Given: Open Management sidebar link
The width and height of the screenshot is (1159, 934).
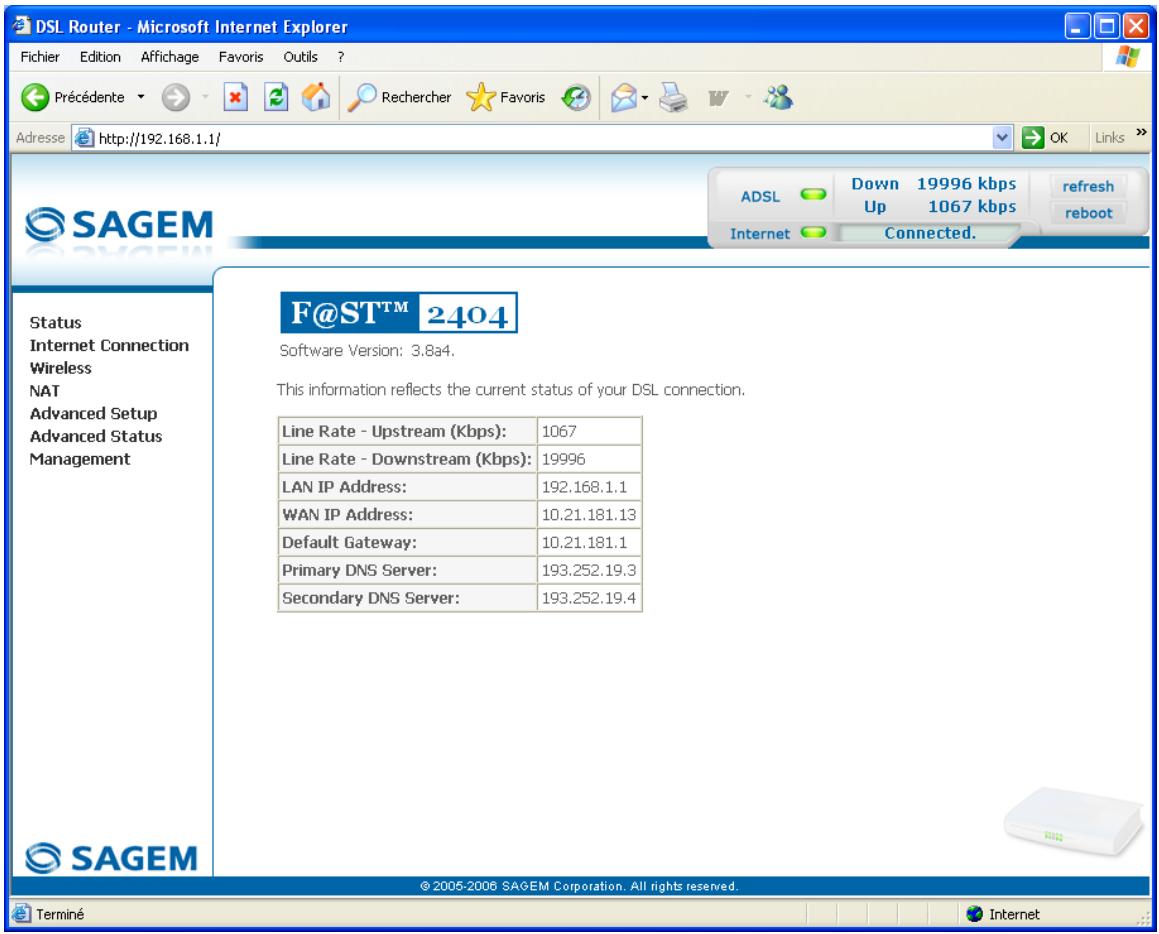Looking at the screenshot, I should [x=80, y=459].
